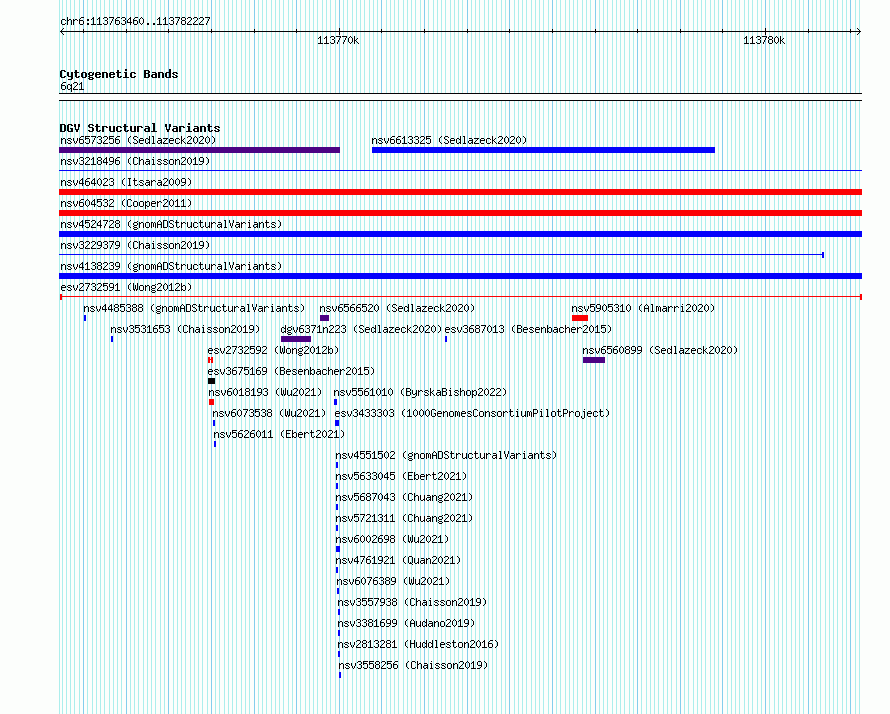Screen dimensions: 890x714
Task: Select black esv3675169 variant glyph
Action: (212, 381)
